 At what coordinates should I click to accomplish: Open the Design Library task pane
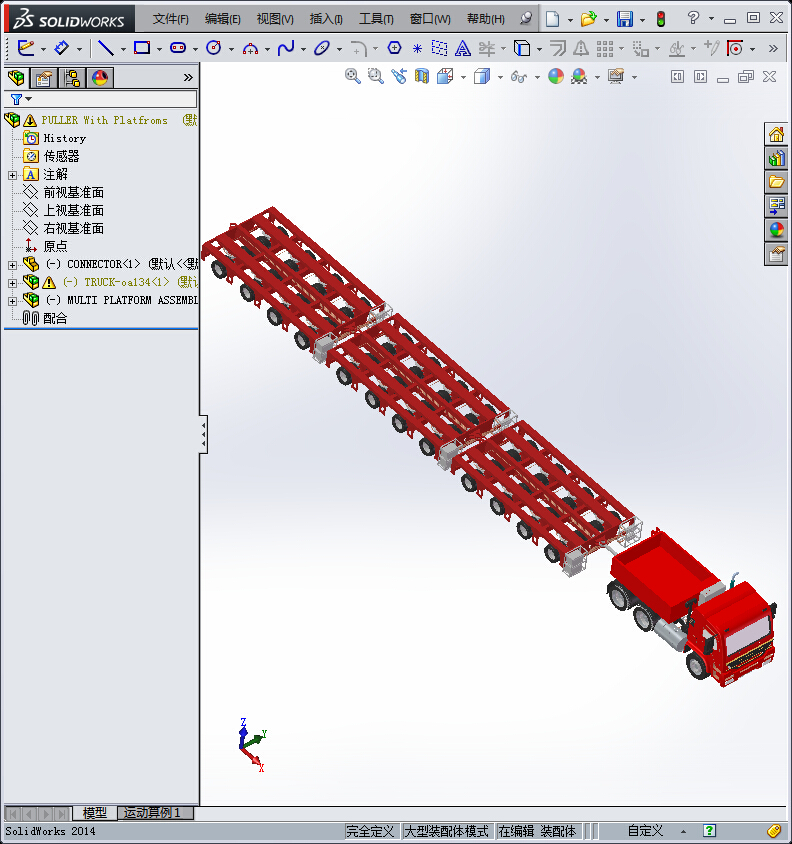[x=776, y=158]
